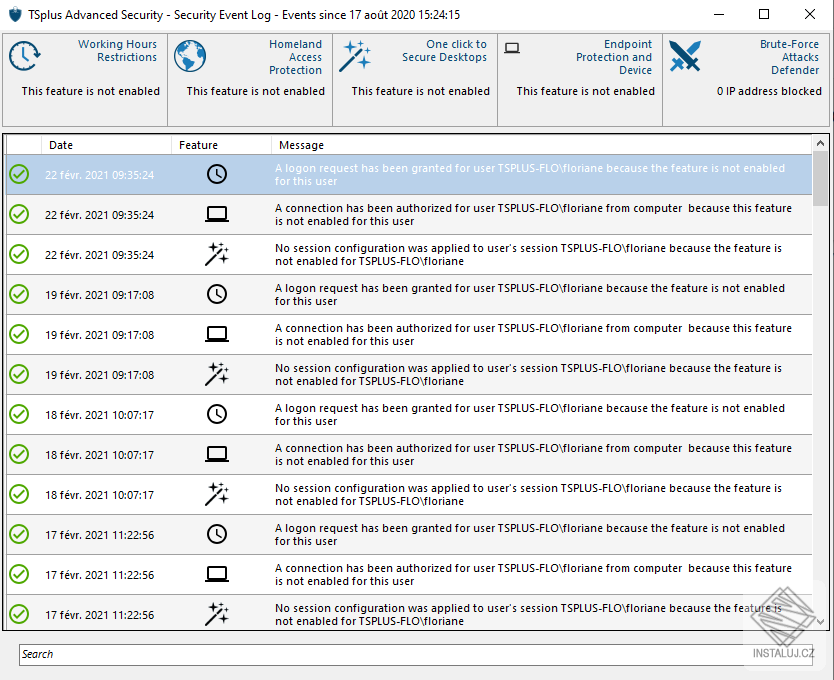The image size is (834, 680).
Task: Click 'This feature is not enabled' under Secure Desktops
Action: (420, 91)
